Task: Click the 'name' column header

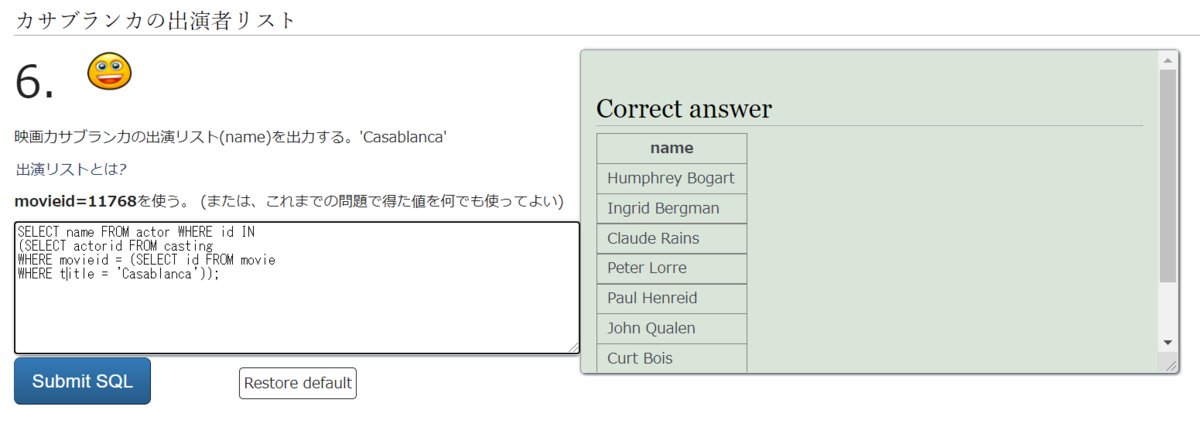Action: (x=671, y=148)
